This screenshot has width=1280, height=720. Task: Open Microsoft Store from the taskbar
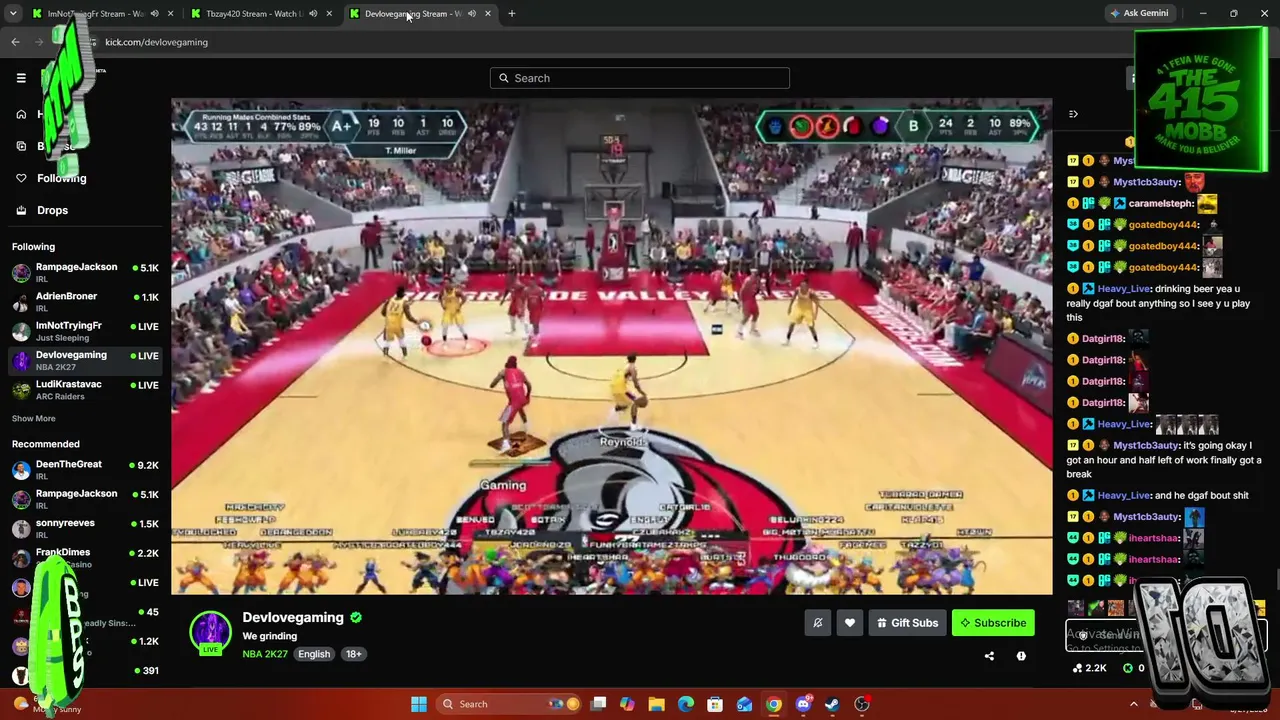715,704
